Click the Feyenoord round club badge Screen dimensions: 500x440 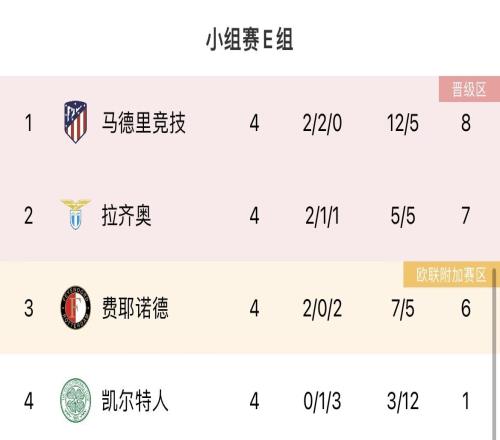click(x=76, y=307)
